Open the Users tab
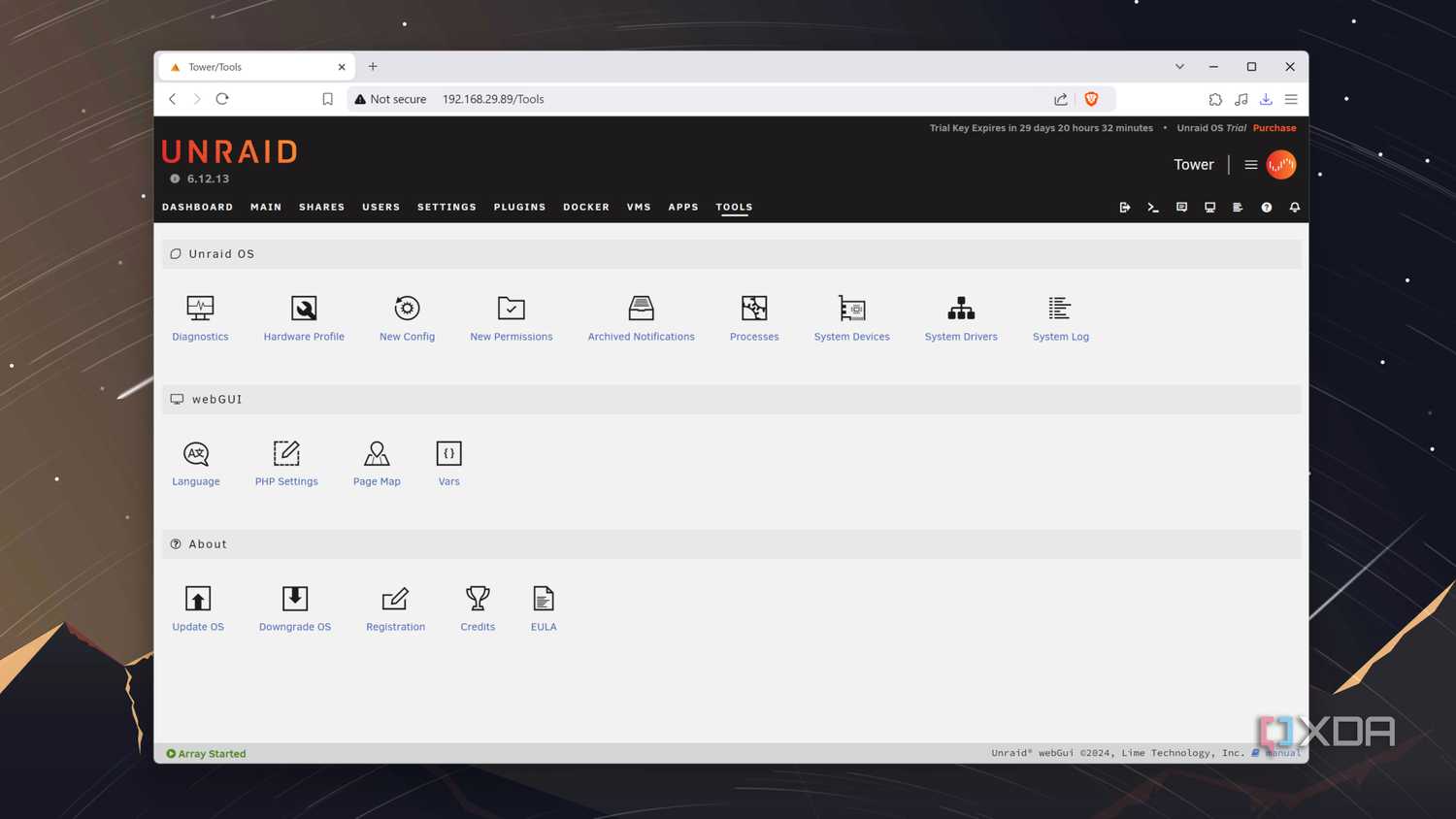Viewport: 1456px width, 819px height. coord(381,207)
